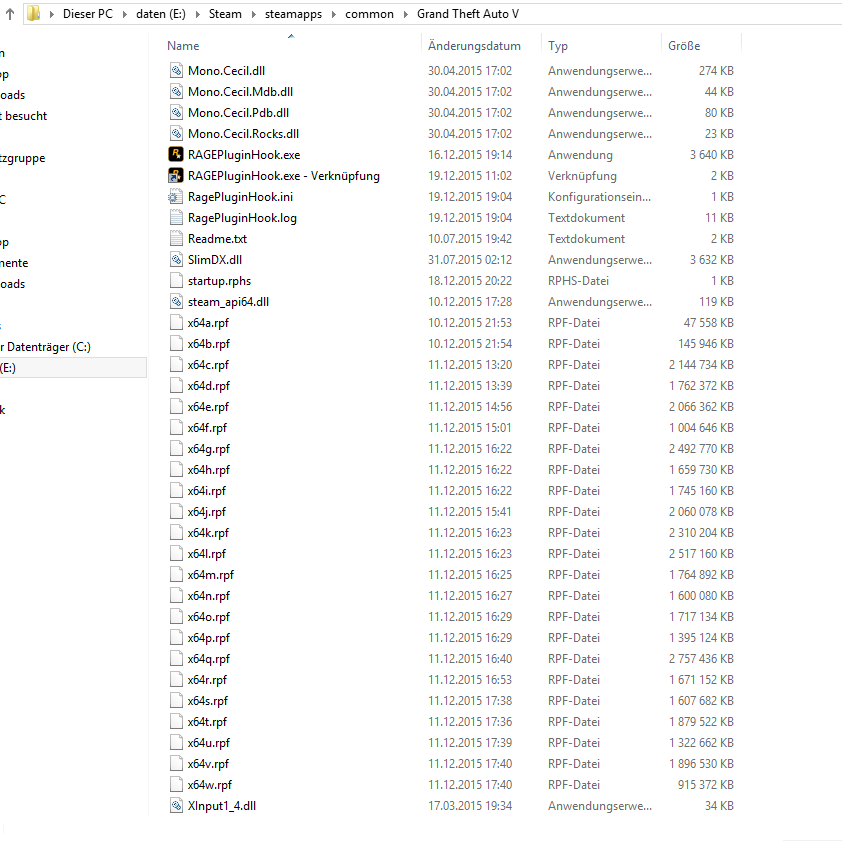Select the file name x64r.rpf
This screenshot has height=841, width=842.
pos(207,679)
